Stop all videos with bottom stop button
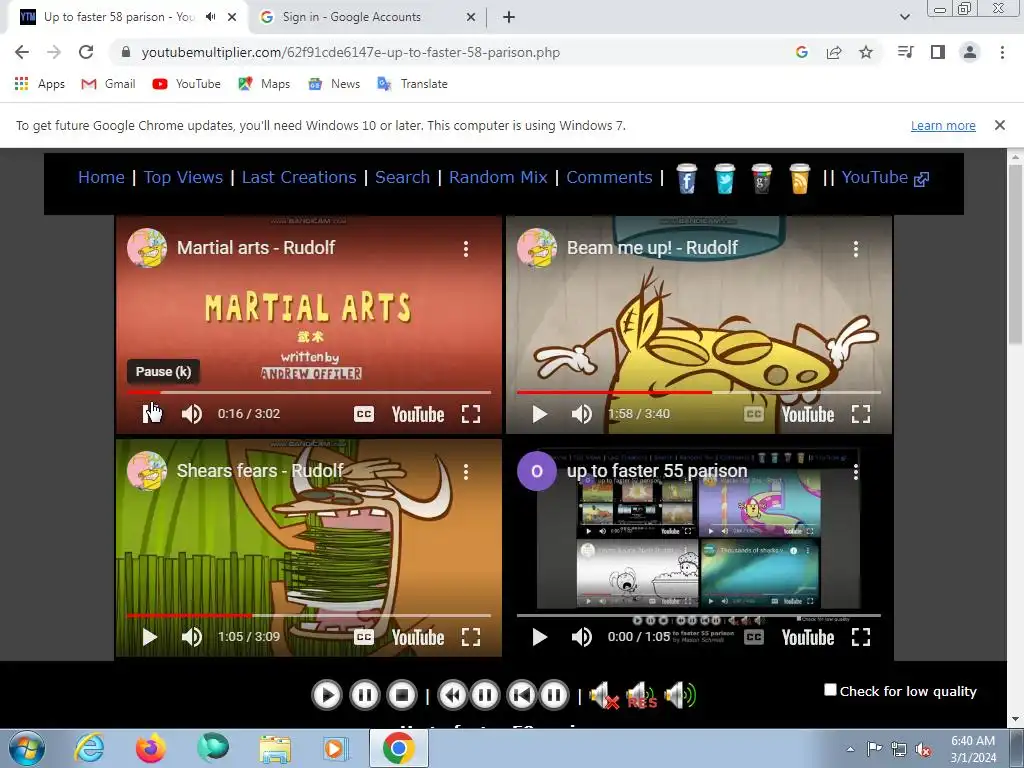This screenshot has width=1024, height=768. 402,695
